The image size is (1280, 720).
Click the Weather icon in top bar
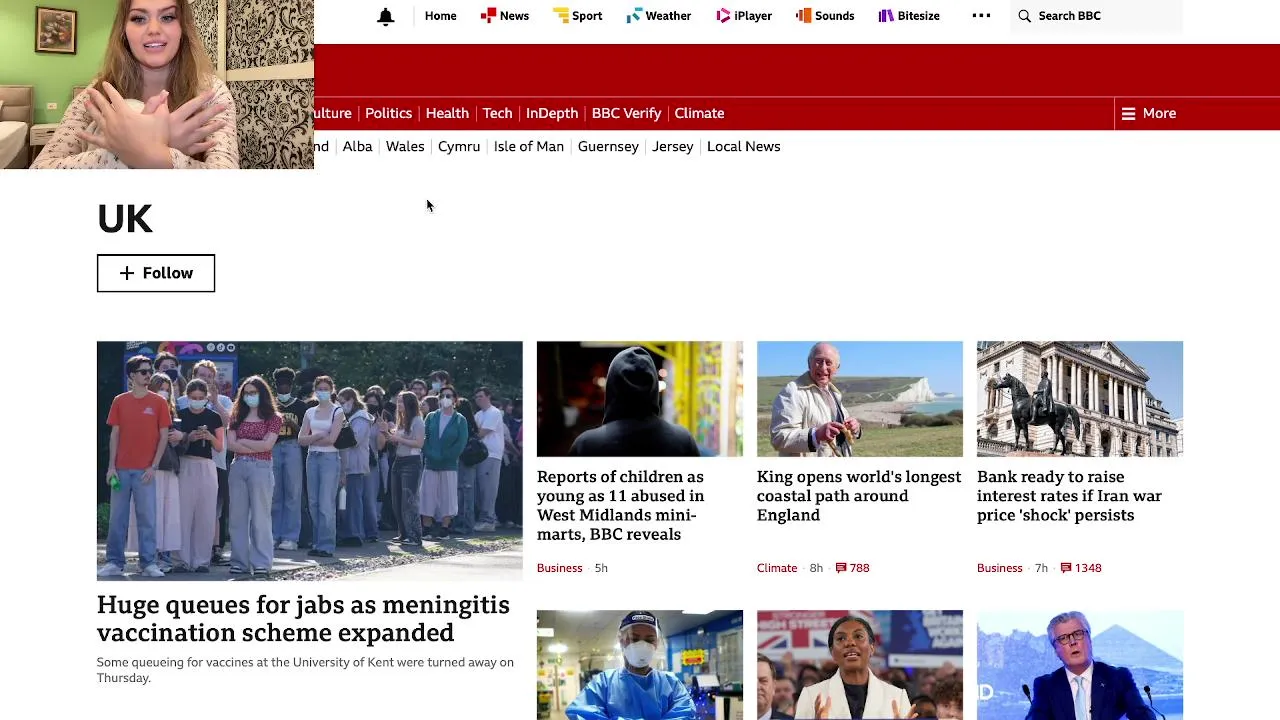pos(634,16)
